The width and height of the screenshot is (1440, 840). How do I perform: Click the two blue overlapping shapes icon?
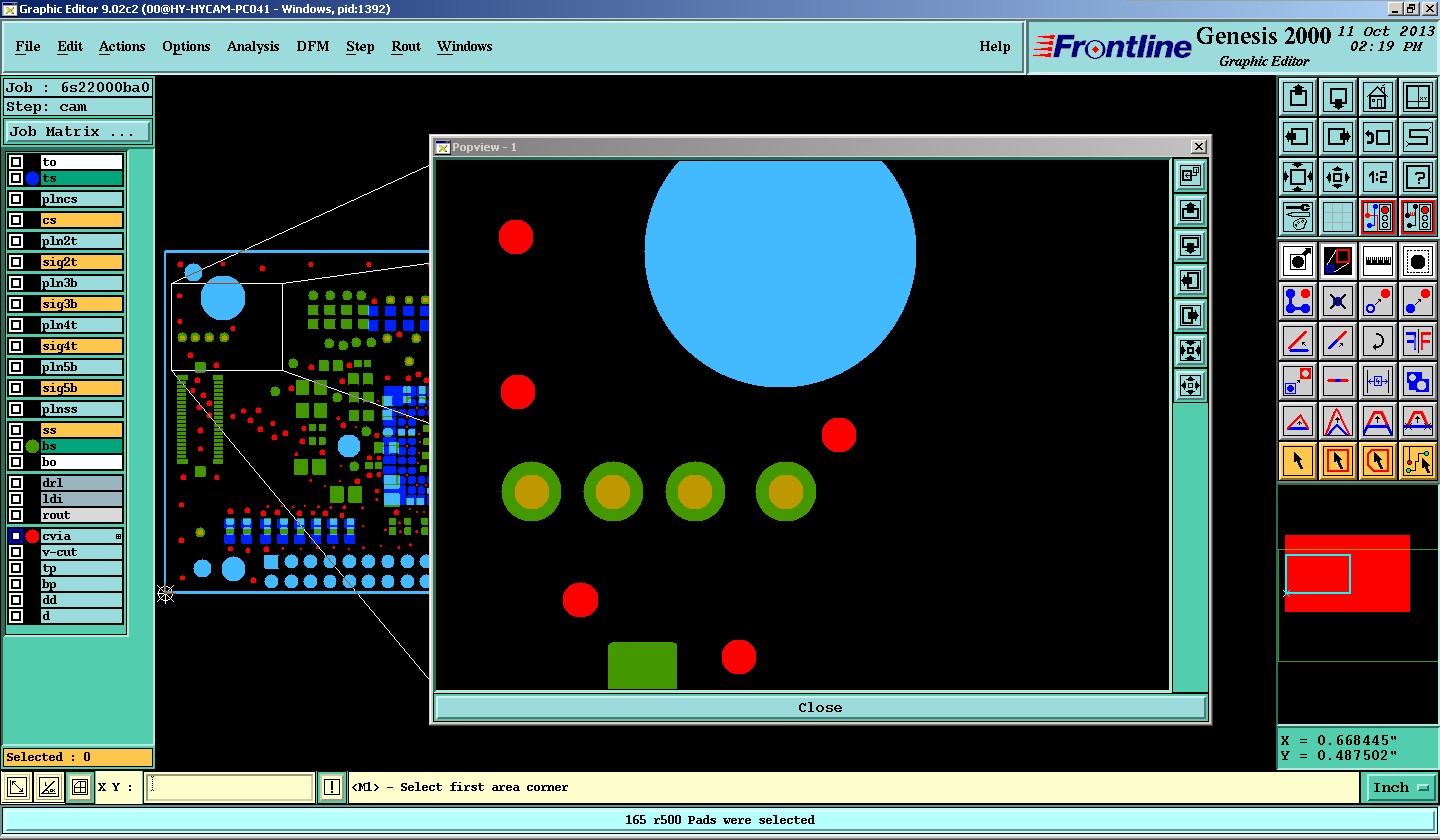[x=1418, y=381]
